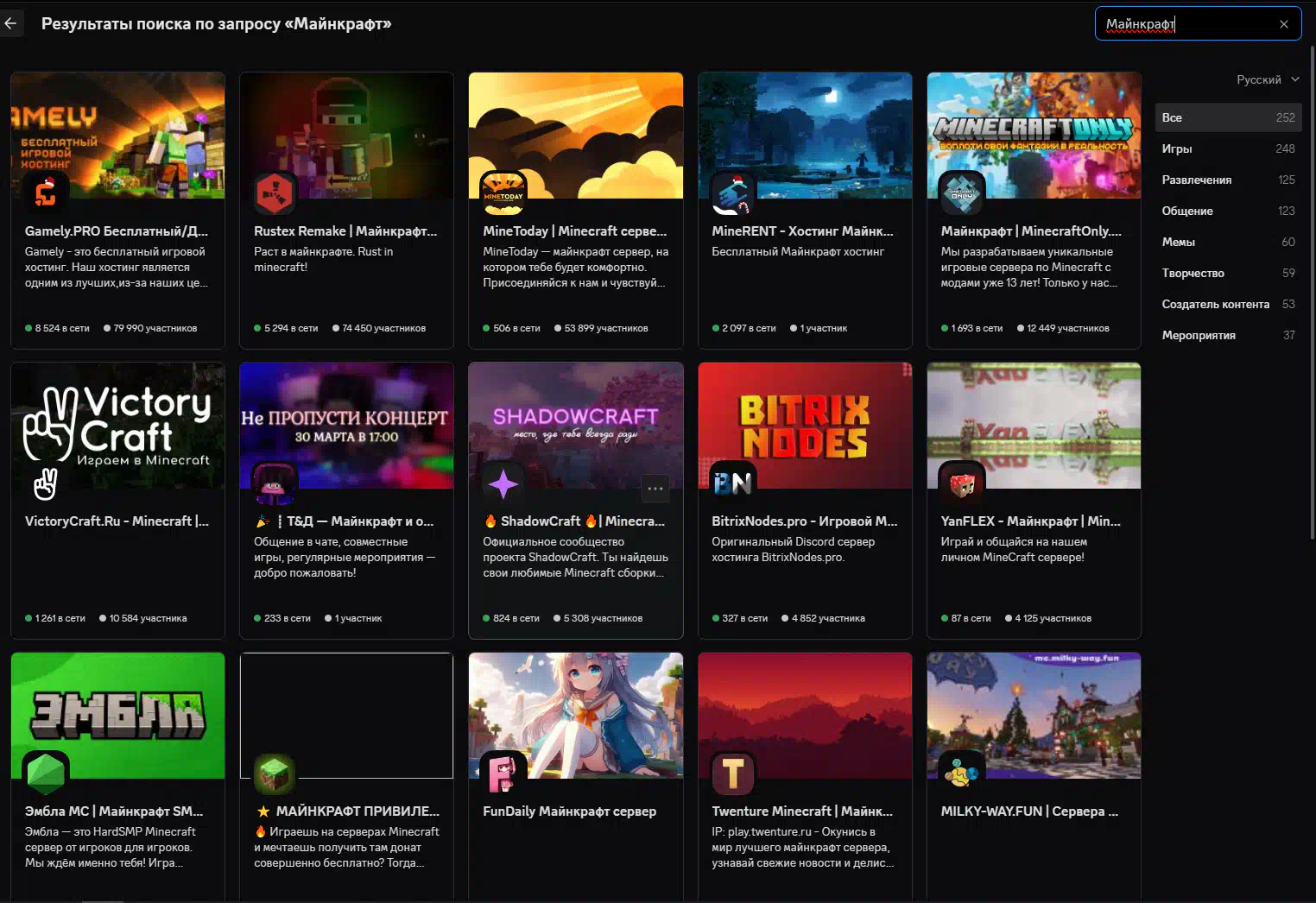Click the MineRENT server icon
Viewport: 1316px width, 903px height.
pyautogui.click(x=732, y=193)
